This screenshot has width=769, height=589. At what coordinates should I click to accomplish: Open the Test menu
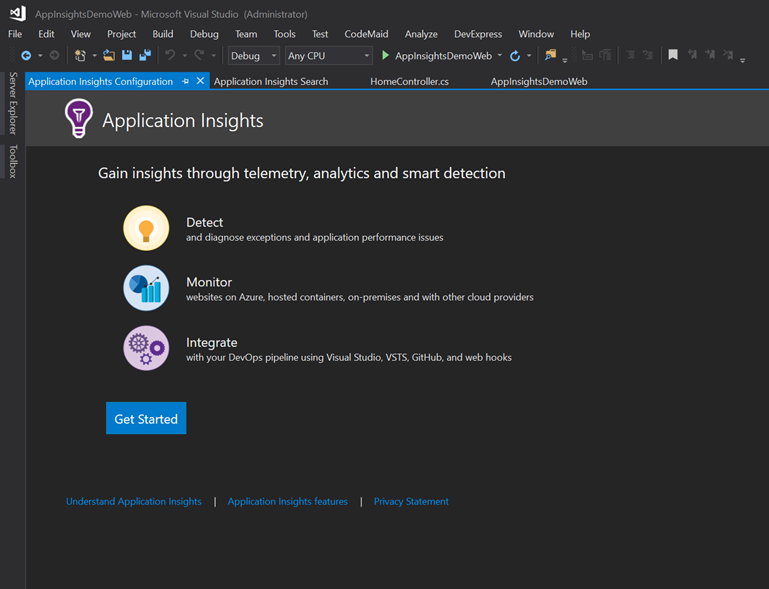tap(320, 34)
